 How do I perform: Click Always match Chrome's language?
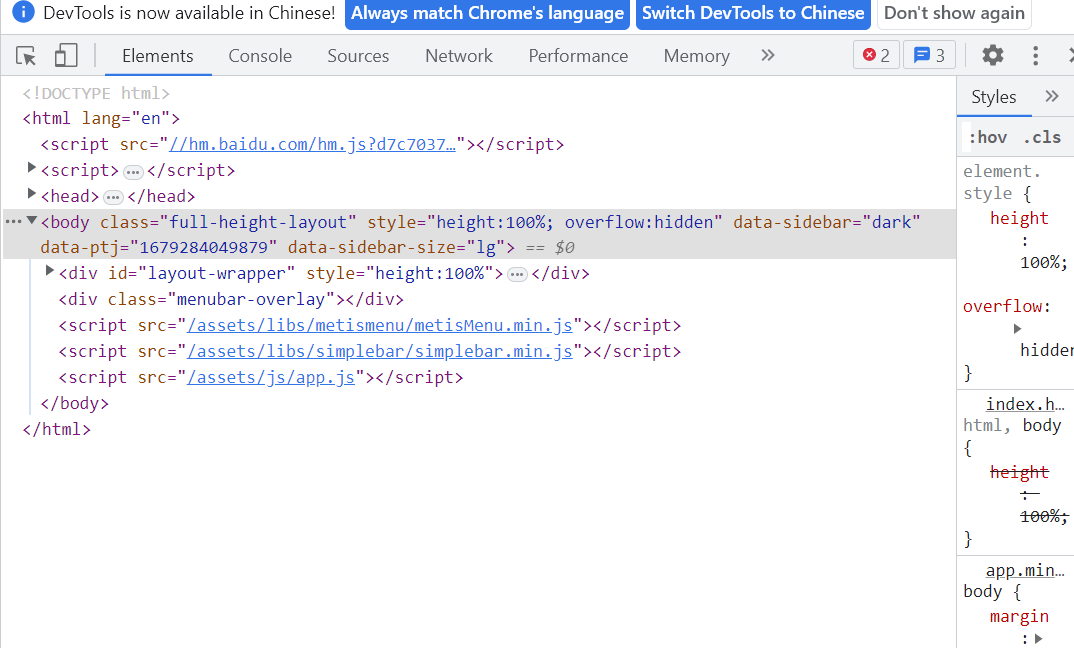pos(487,14)
